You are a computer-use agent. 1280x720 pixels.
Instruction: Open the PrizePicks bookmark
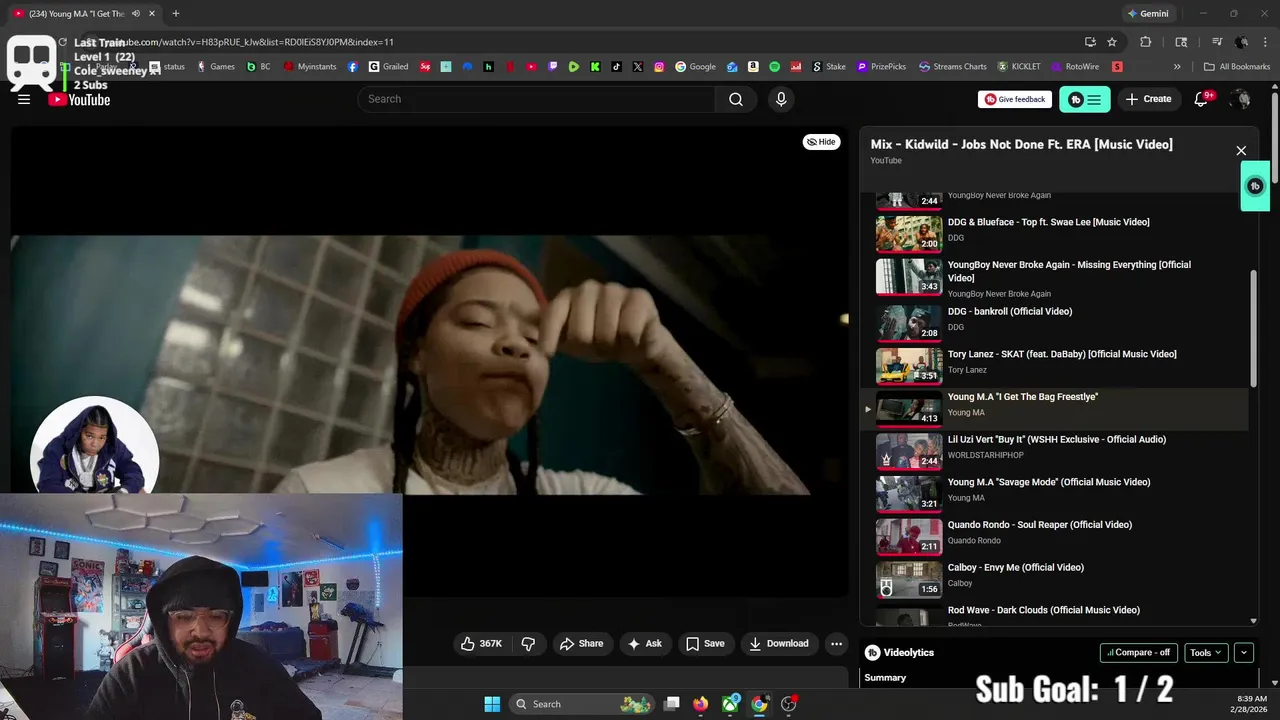pos(882,67)
